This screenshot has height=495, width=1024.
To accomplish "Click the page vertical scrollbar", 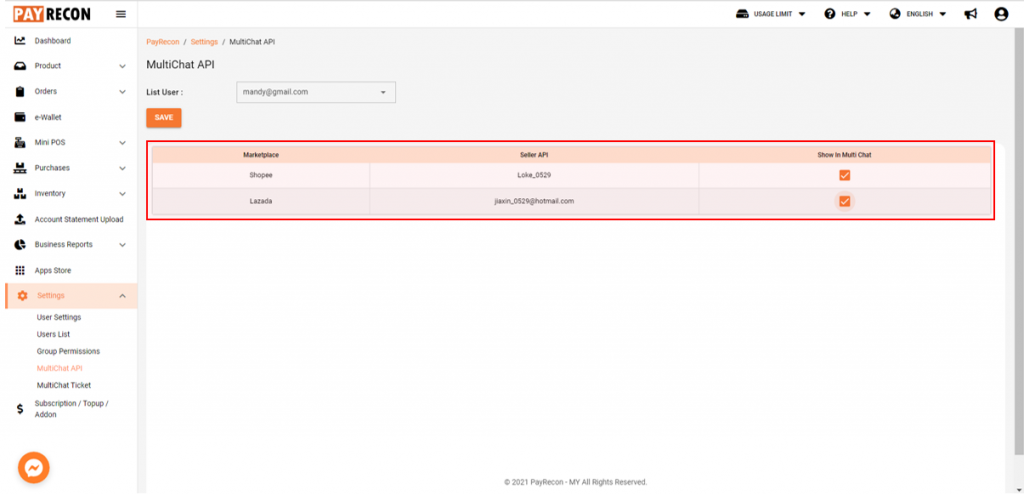I will pyautogui.click(x=1019, y=242).
